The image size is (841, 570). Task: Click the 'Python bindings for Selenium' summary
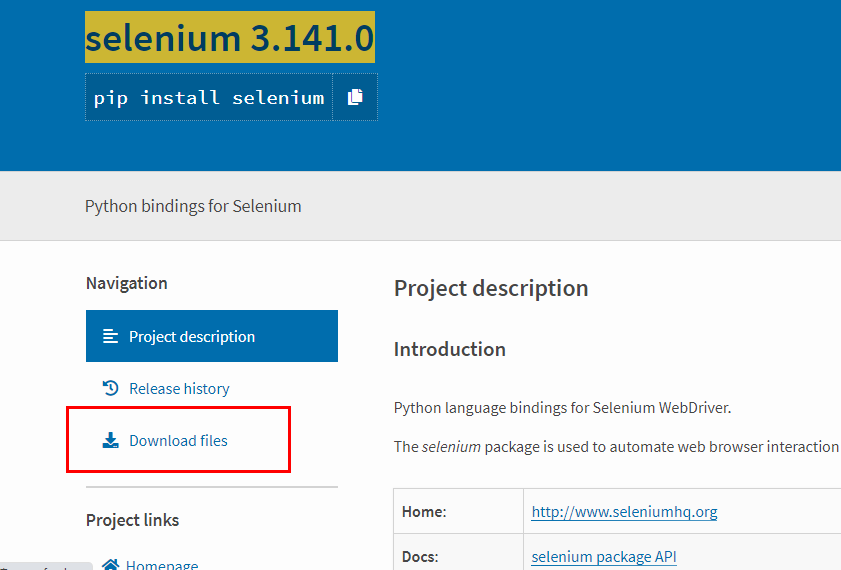193,206
